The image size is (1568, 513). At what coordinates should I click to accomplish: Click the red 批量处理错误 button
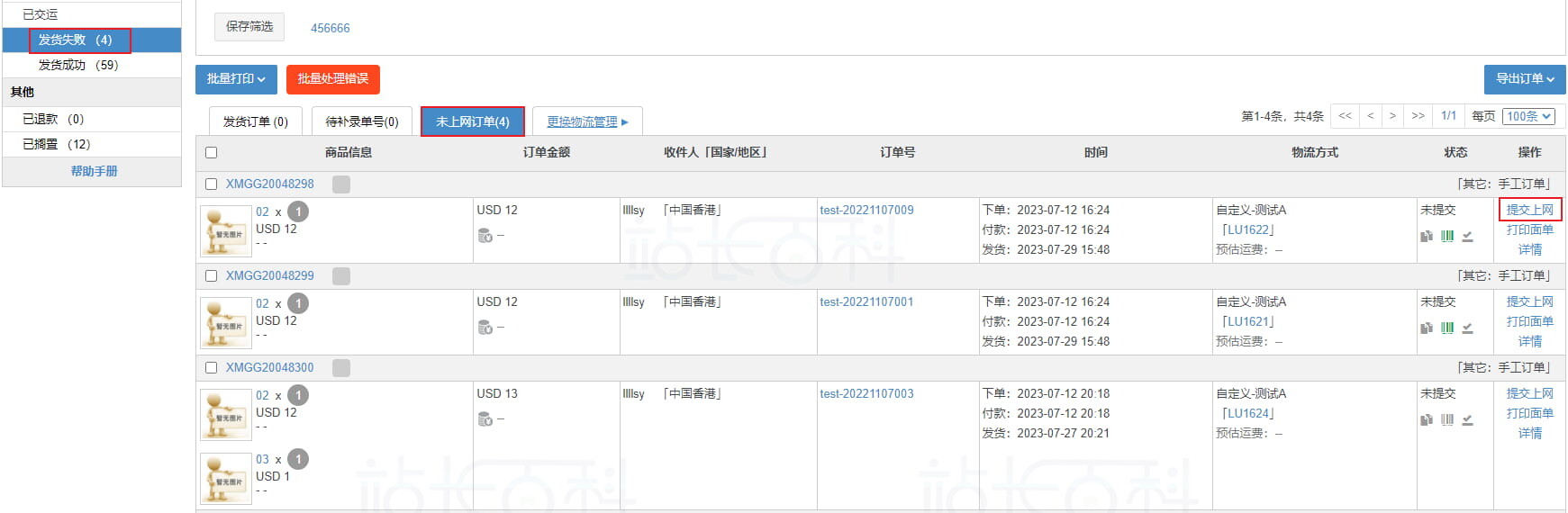pos(332,79)
